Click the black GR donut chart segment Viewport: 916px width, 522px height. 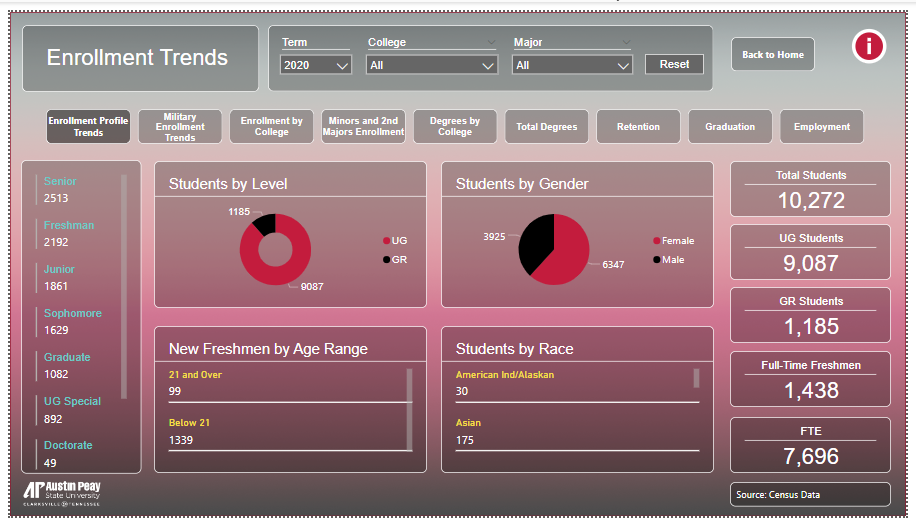coord(265,224)
